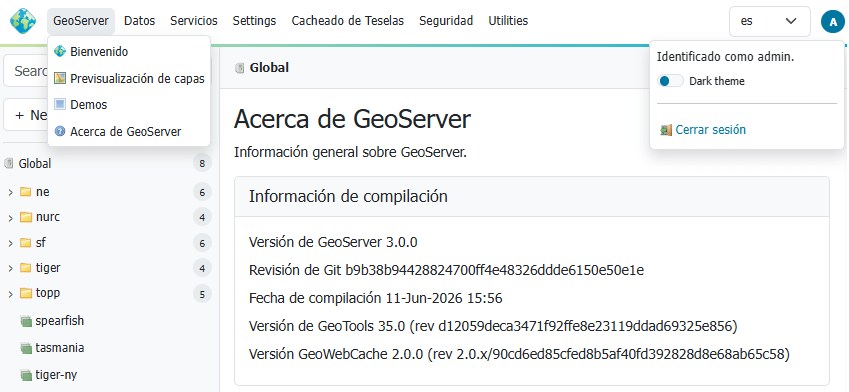Open the tasmania layer group
Viewport: 849px width, 392px height.
coord(60,348)
